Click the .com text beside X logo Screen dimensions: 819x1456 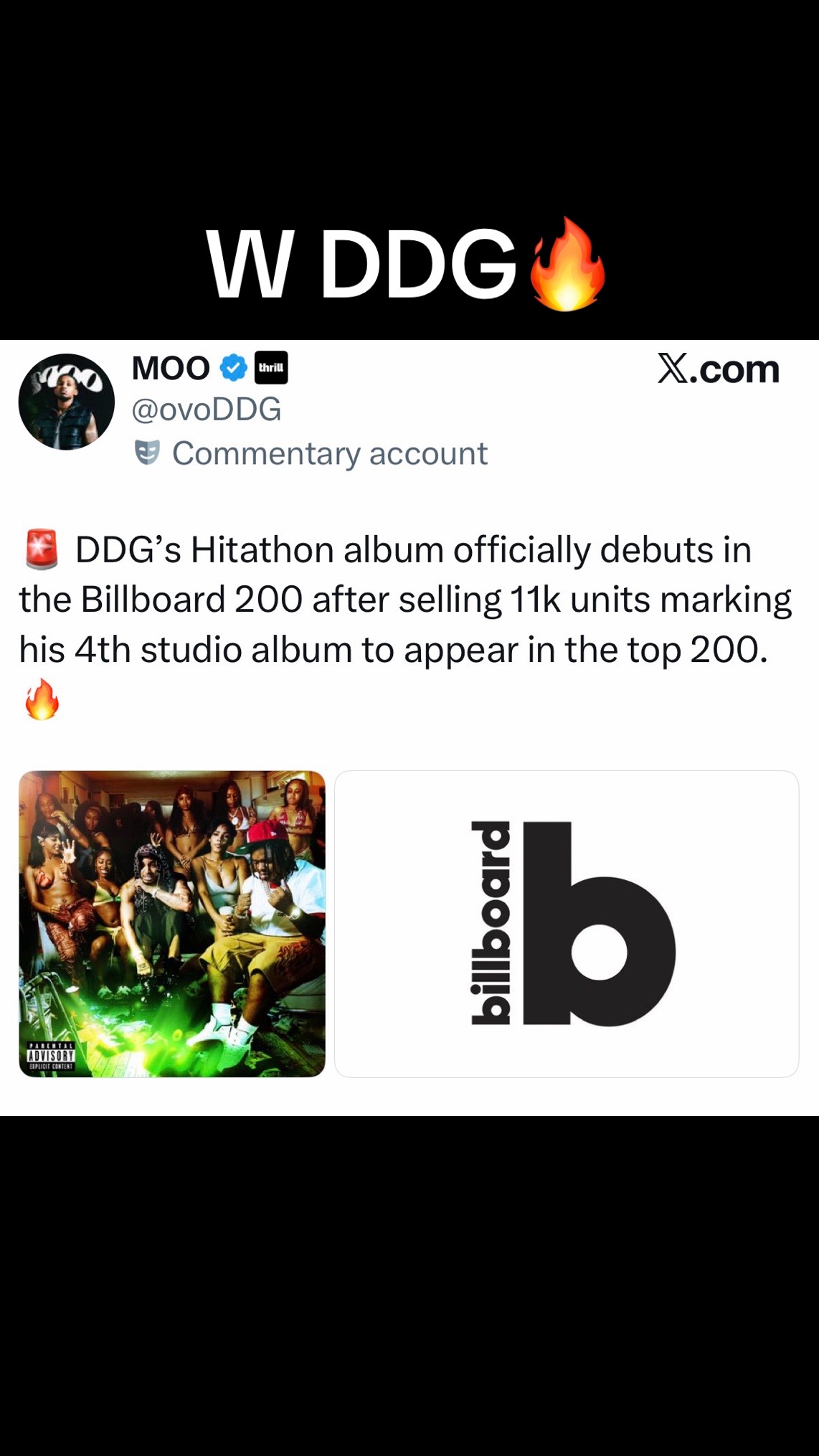pyautogui.click(x=734, y=370)
